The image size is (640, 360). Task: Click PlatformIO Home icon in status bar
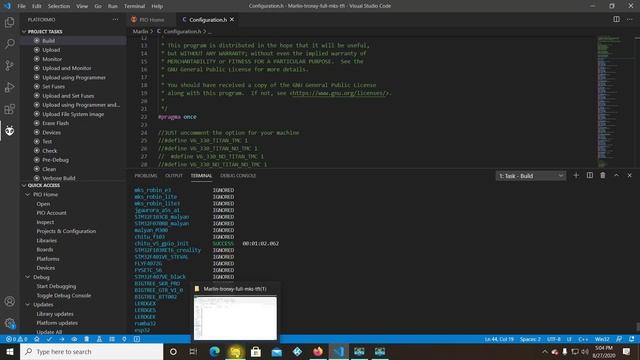pyautogui.click(x=37, y=339)
